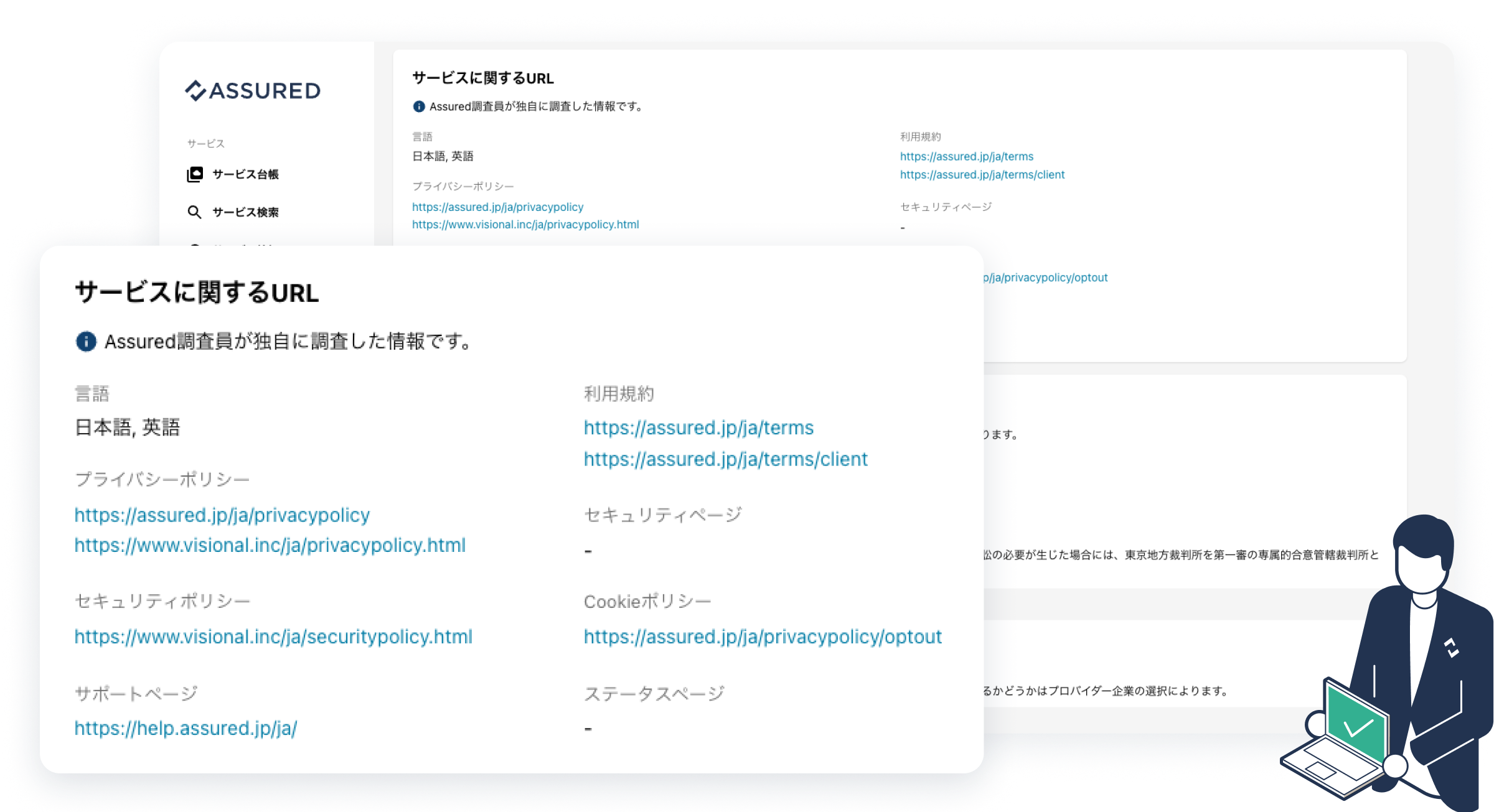
Task: Open https://assured.jp/ja/privacypolicy in background panel
Action: click(x=497, y=207)
